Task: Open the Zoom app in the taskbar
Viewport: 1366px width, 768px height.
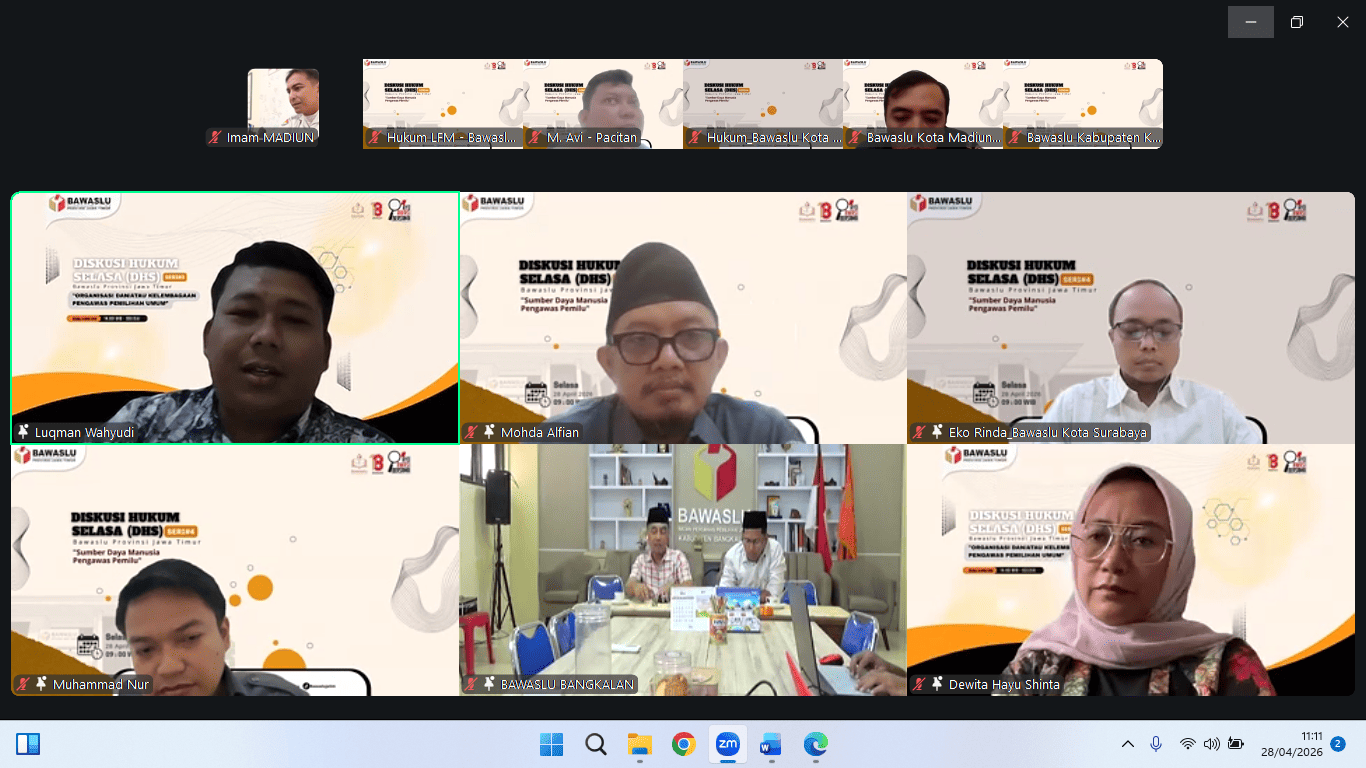Action: coord(727,744)
